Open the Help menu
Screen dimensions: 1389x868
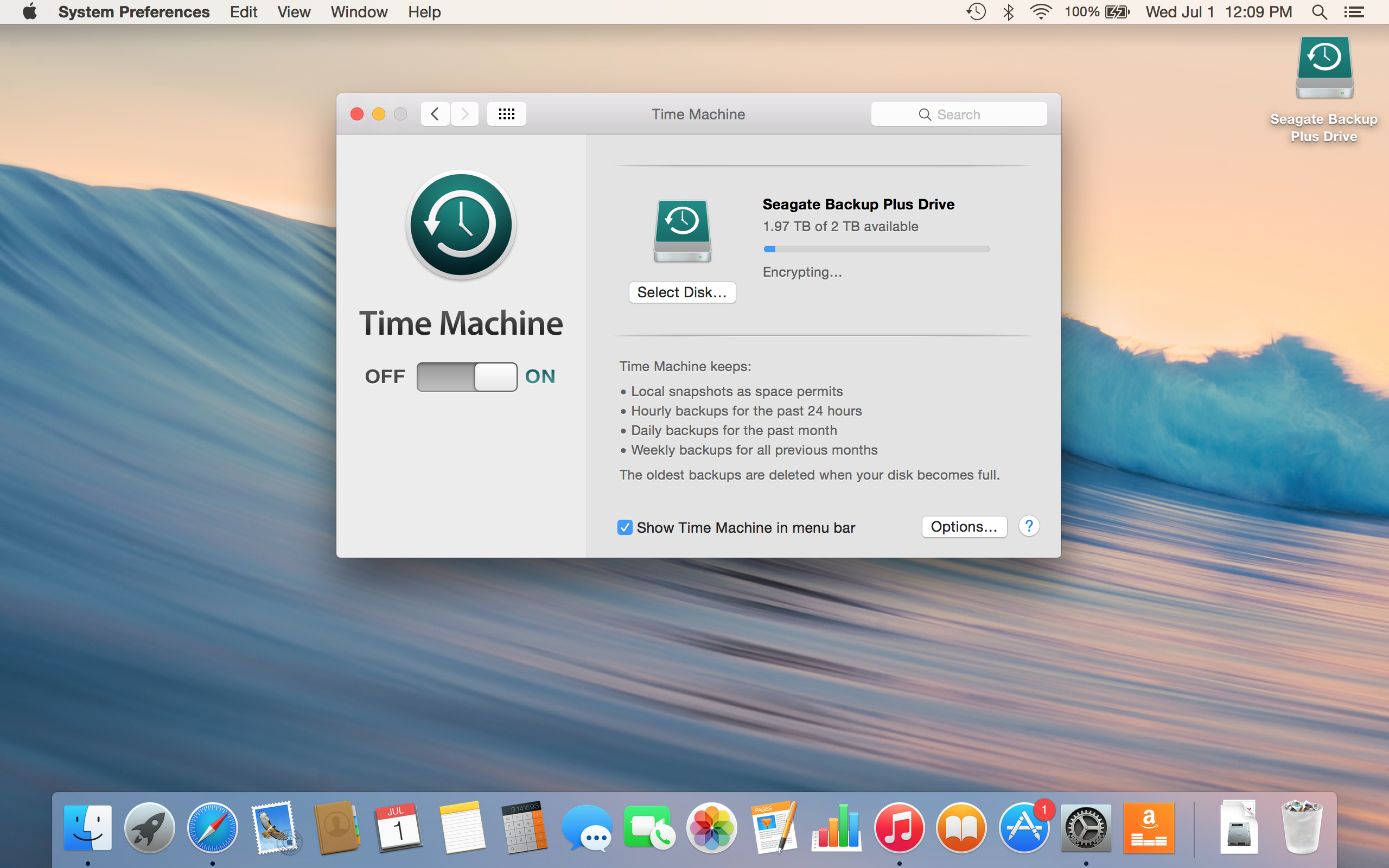(x=424, y=11)
